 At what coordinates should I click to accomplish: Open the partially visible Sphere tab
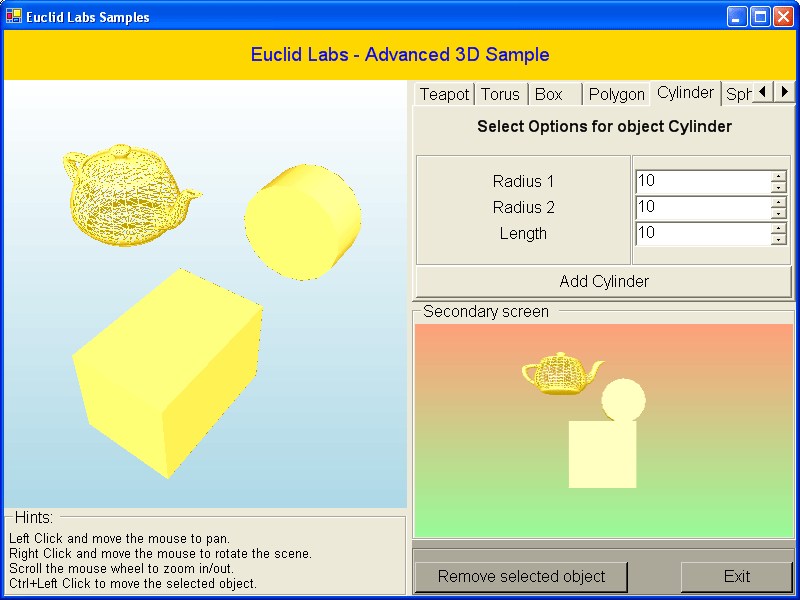click(x=738, y=94)
